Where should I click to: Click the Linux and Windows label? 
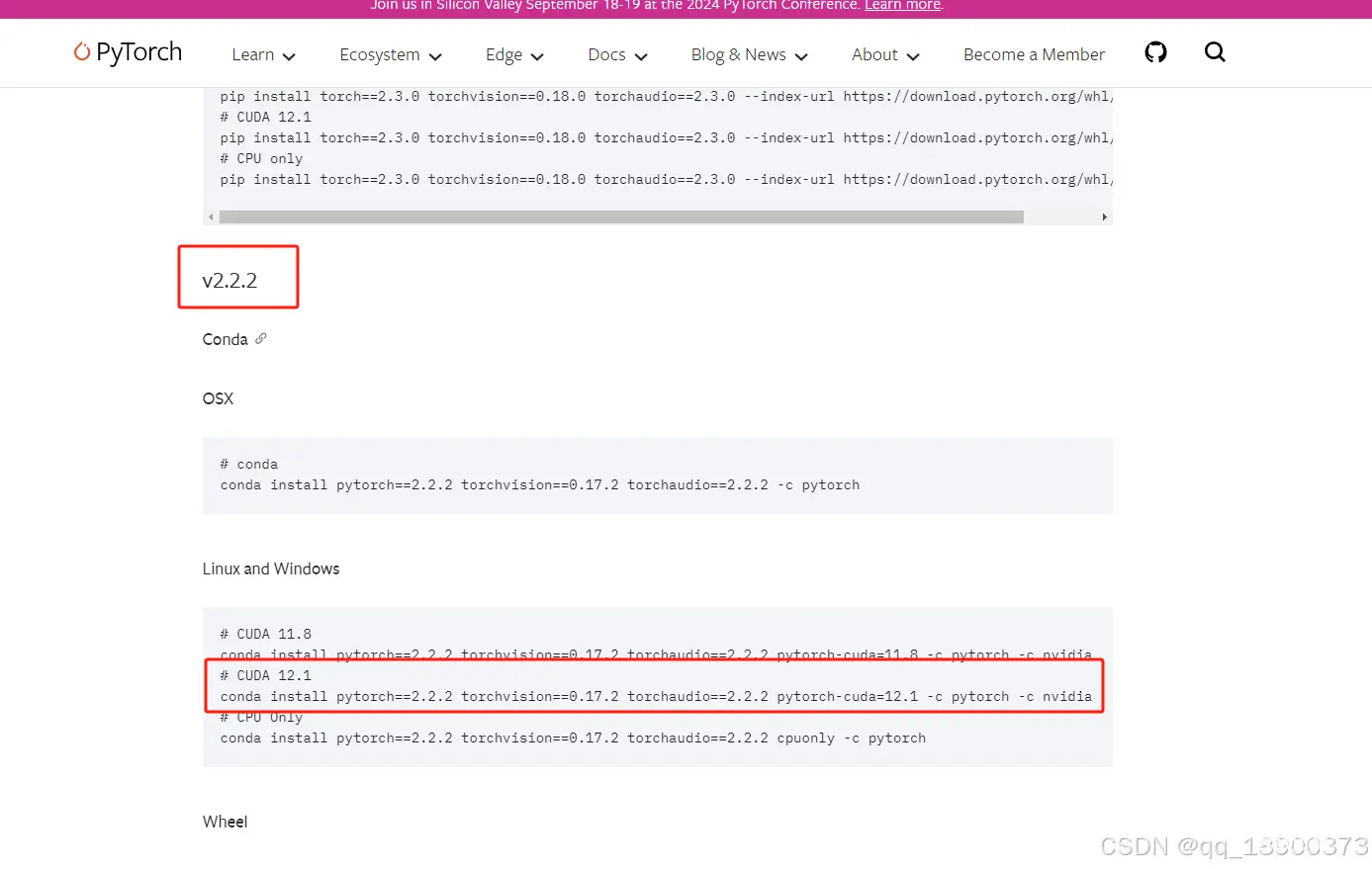coord(271,568)
